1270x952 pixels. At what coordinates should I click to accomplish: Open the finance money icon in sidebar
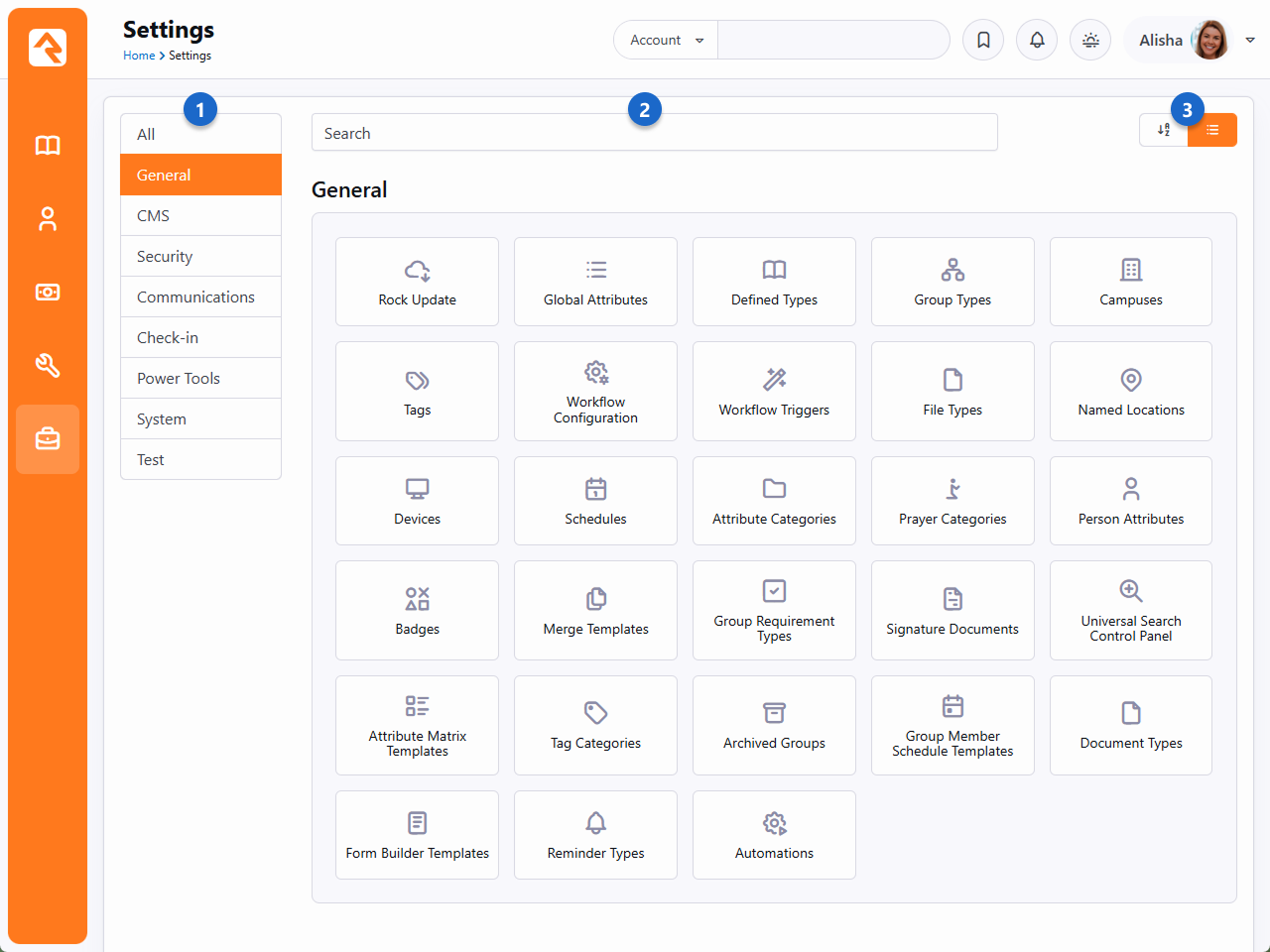(48, 293)
